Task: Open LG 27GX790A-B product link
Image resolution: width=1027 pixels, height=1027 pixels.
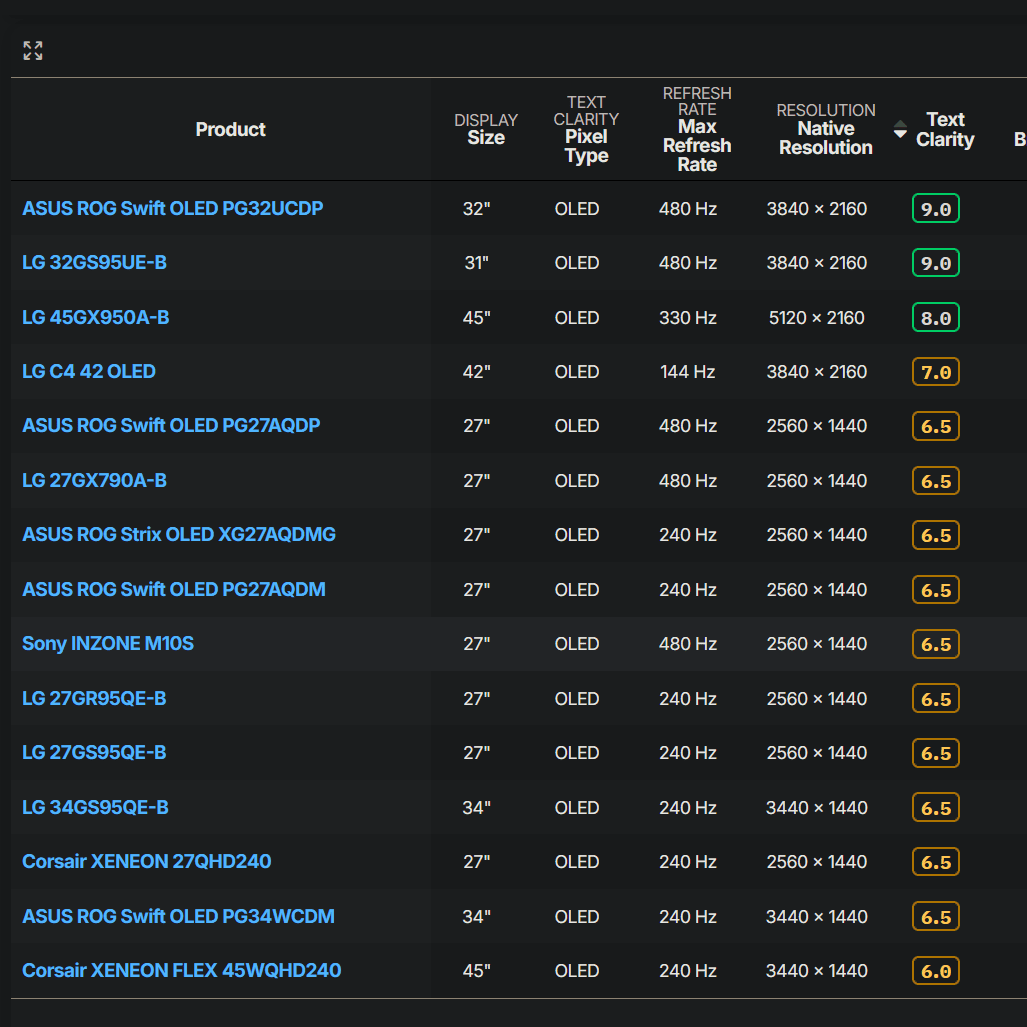Action: coord(94,481)
